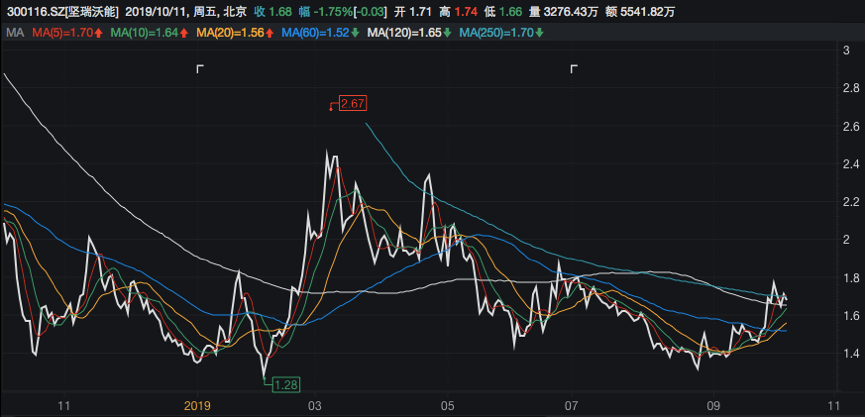Viewport: 865px width, 417px height.
Task: Click the 1.8 label on price axis
Action: 849,277
